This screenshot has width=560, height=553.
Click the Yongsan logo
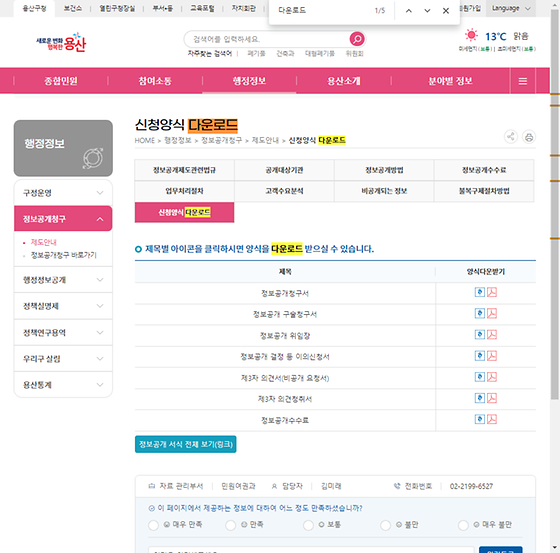pyautogui.click(x=61, y=42)
